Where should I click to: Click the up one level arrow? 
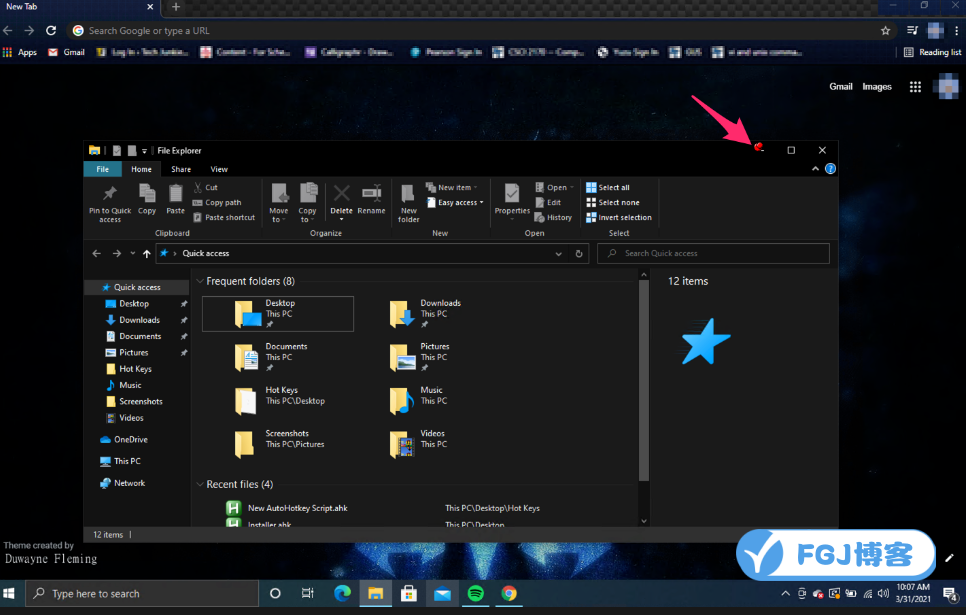pyautogui.click(x=147, y=253)
